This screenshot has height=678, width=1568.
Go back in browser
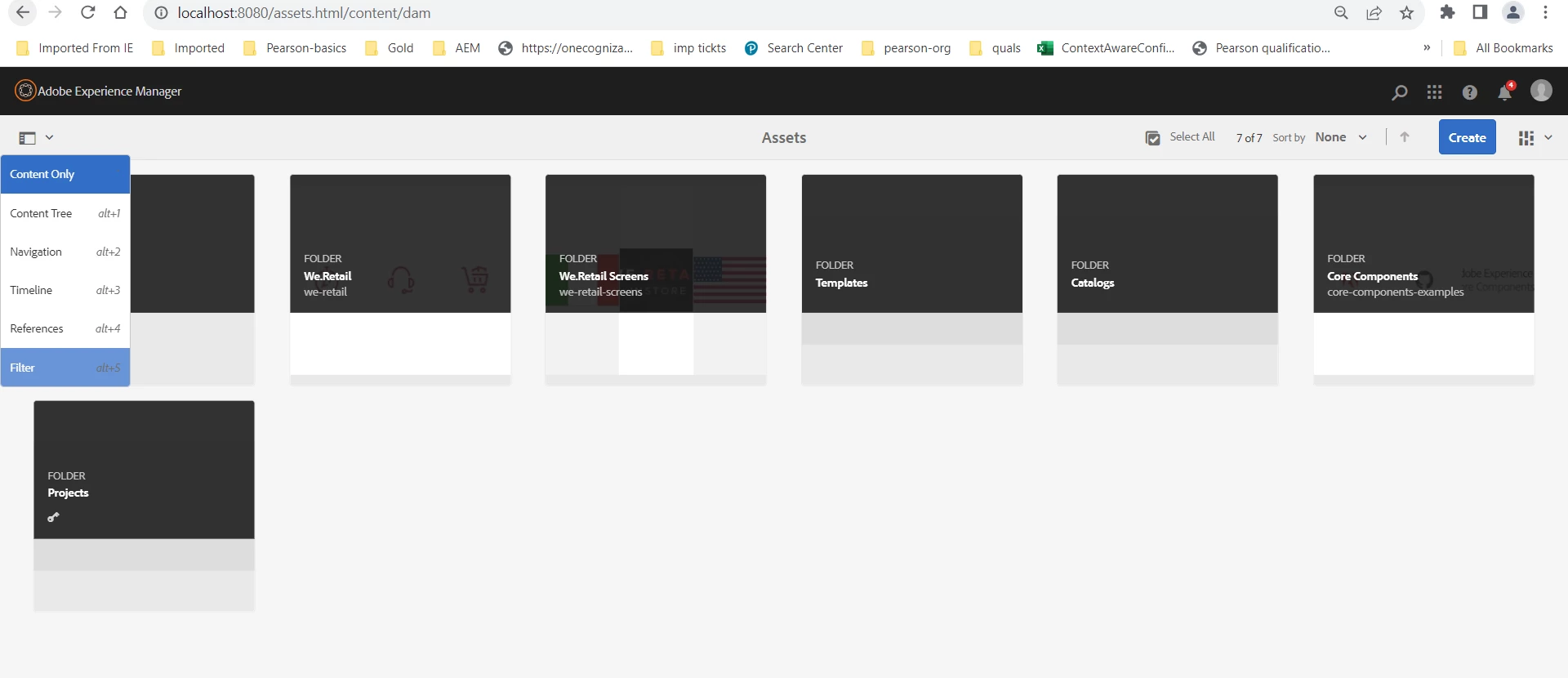click(23, 12)
